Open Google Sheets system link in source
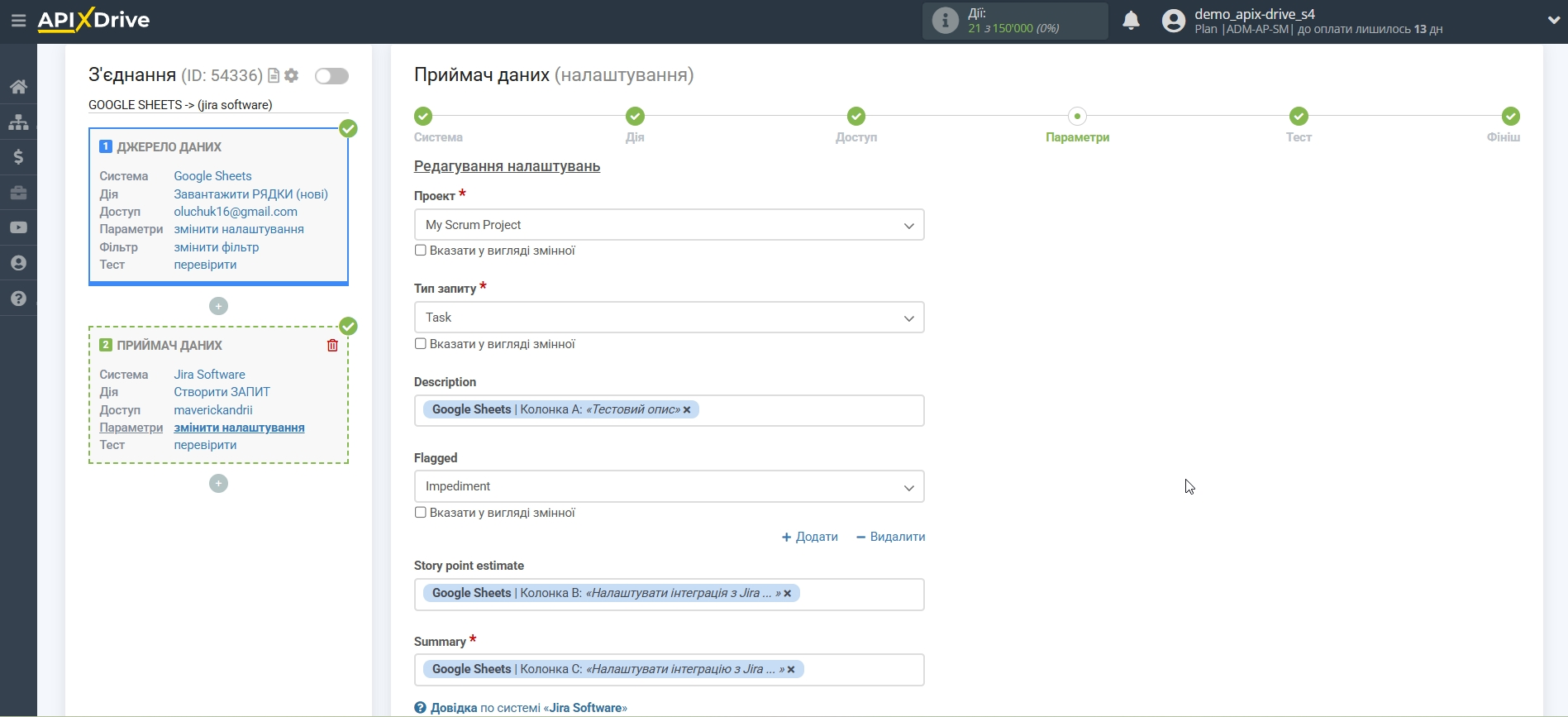 [x=212, y=176]
